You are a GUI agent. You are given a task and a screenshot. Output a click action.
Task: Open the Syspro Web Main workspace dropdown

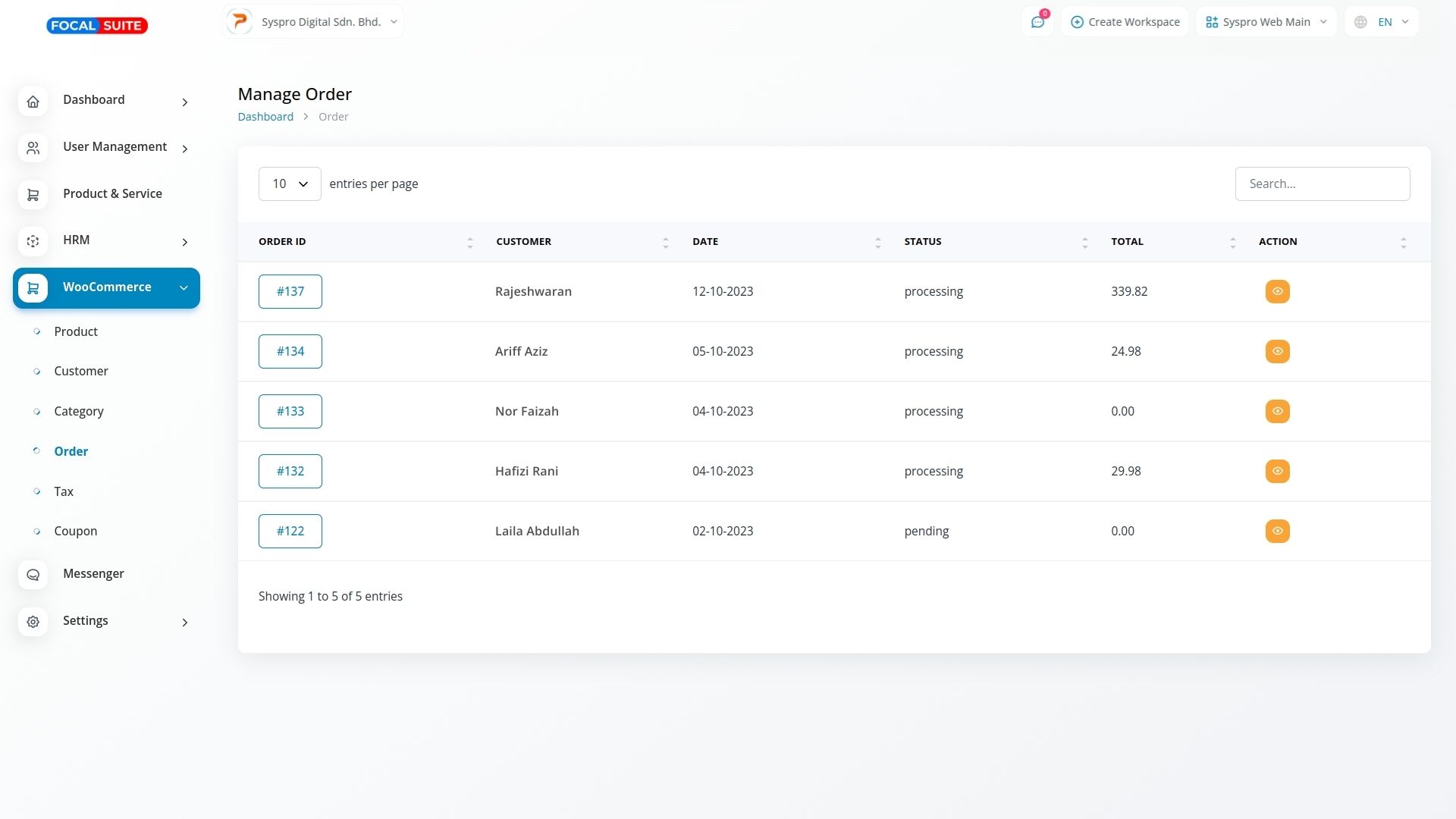[x=1266, y=22]
